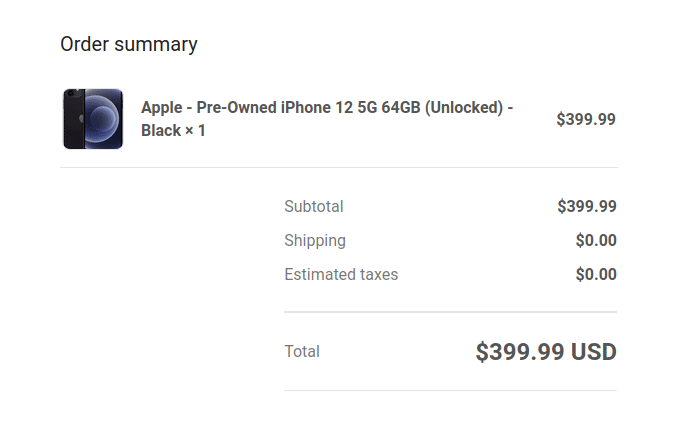Click the "Subtotal" label
This screenshot has height=431, width=680.
(x=314, y=207)
